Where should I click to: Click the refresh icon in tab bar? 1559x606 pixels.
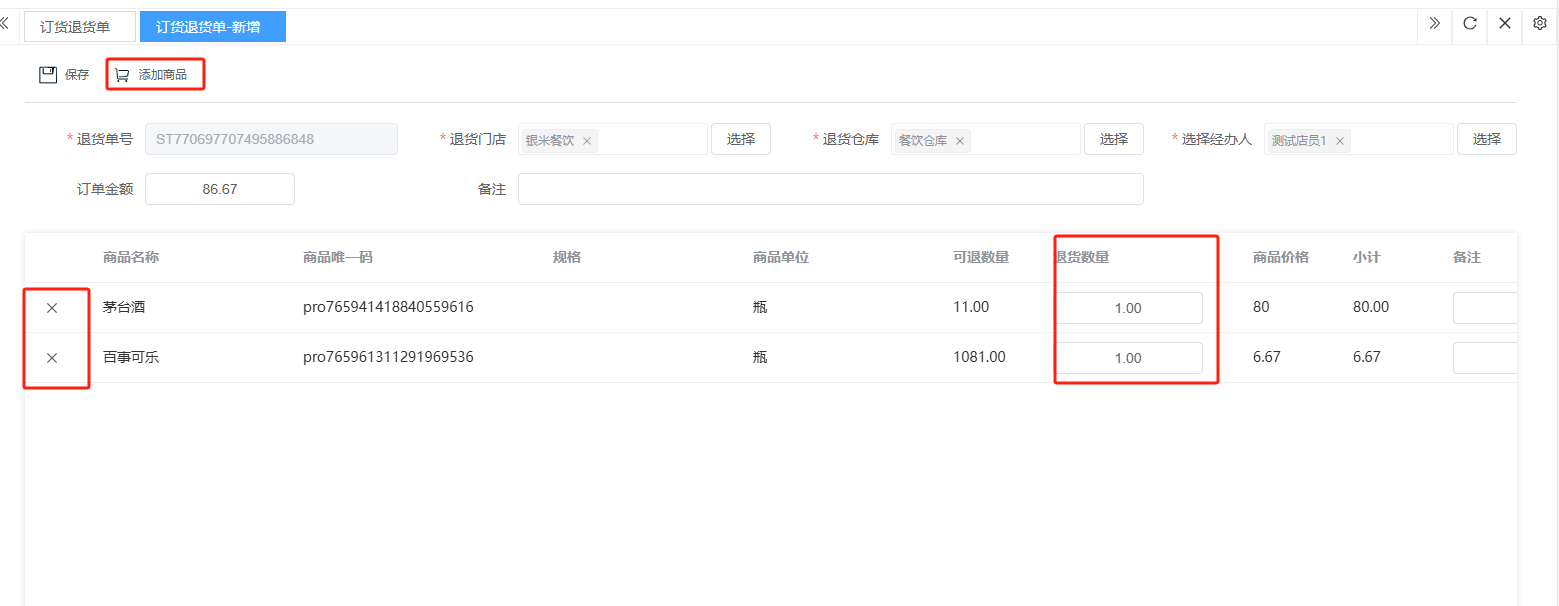point(1470,24)
